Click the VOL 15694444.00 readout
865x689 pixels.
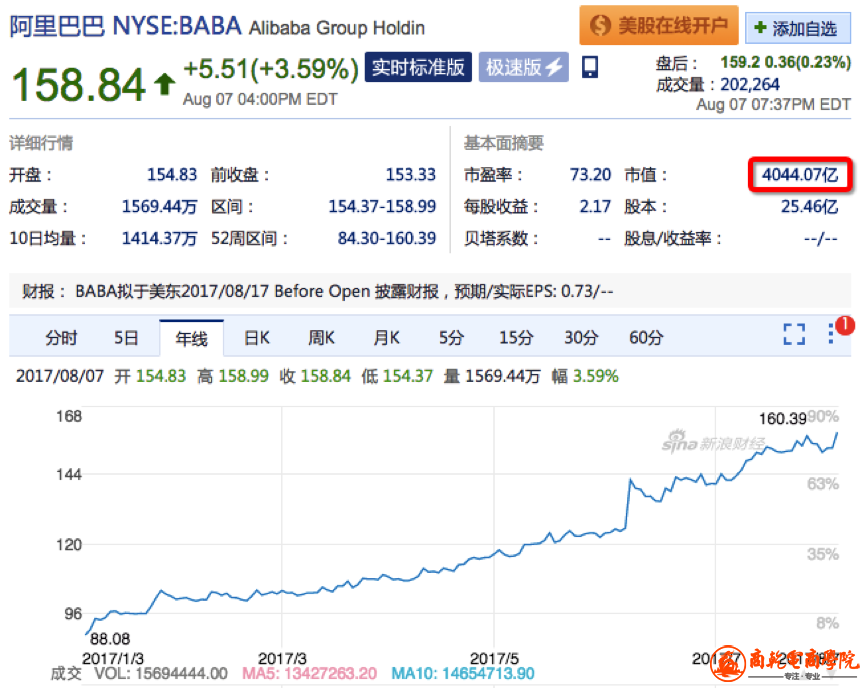coord(161,674)
